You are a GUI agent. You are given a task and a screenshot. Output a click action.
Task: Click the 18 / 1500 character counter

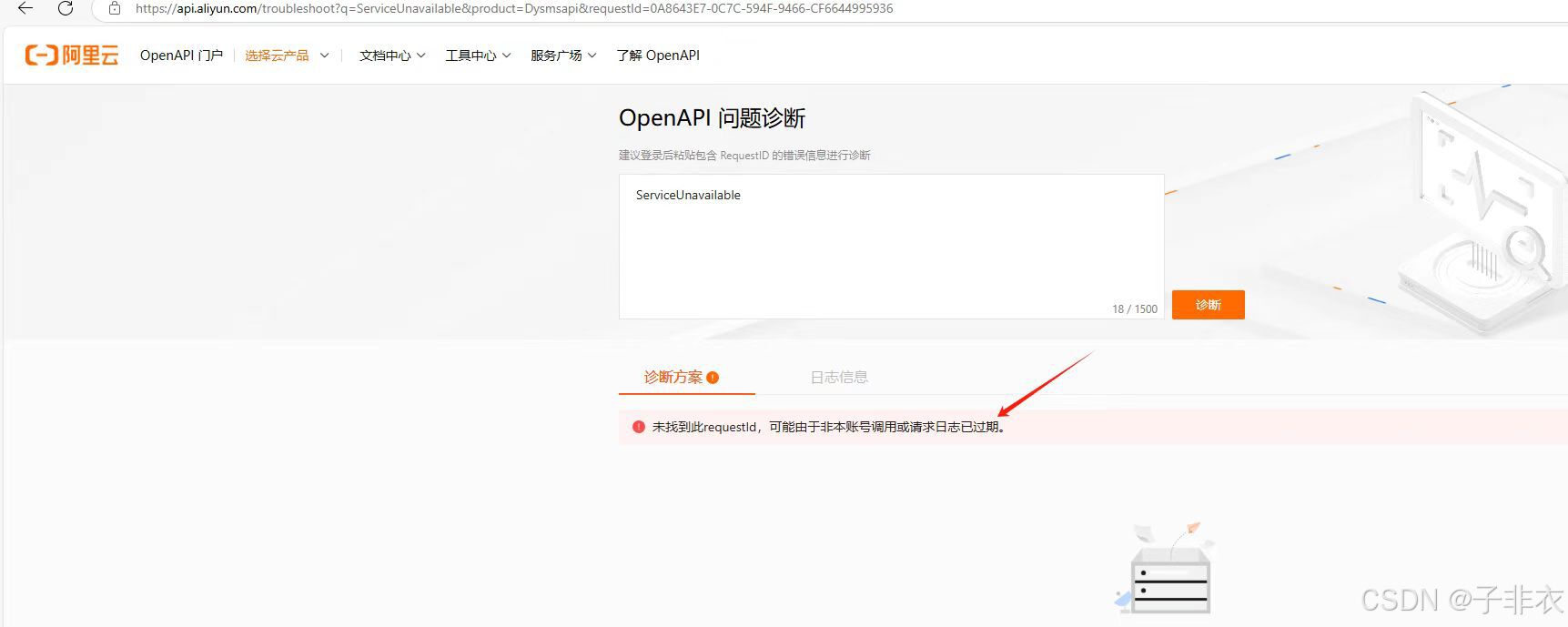[1135, 309]
